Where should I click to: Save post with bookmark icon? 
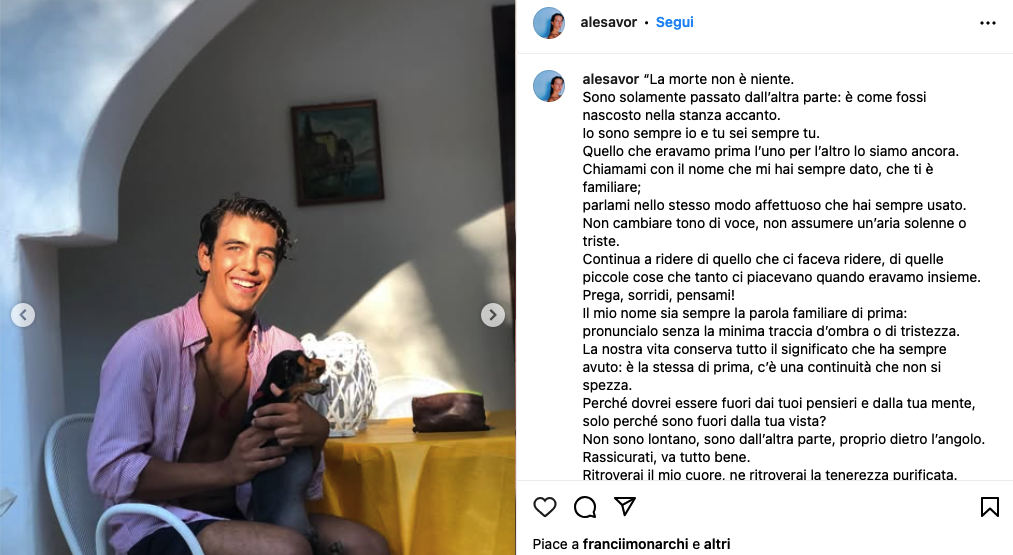coord(989,507)
